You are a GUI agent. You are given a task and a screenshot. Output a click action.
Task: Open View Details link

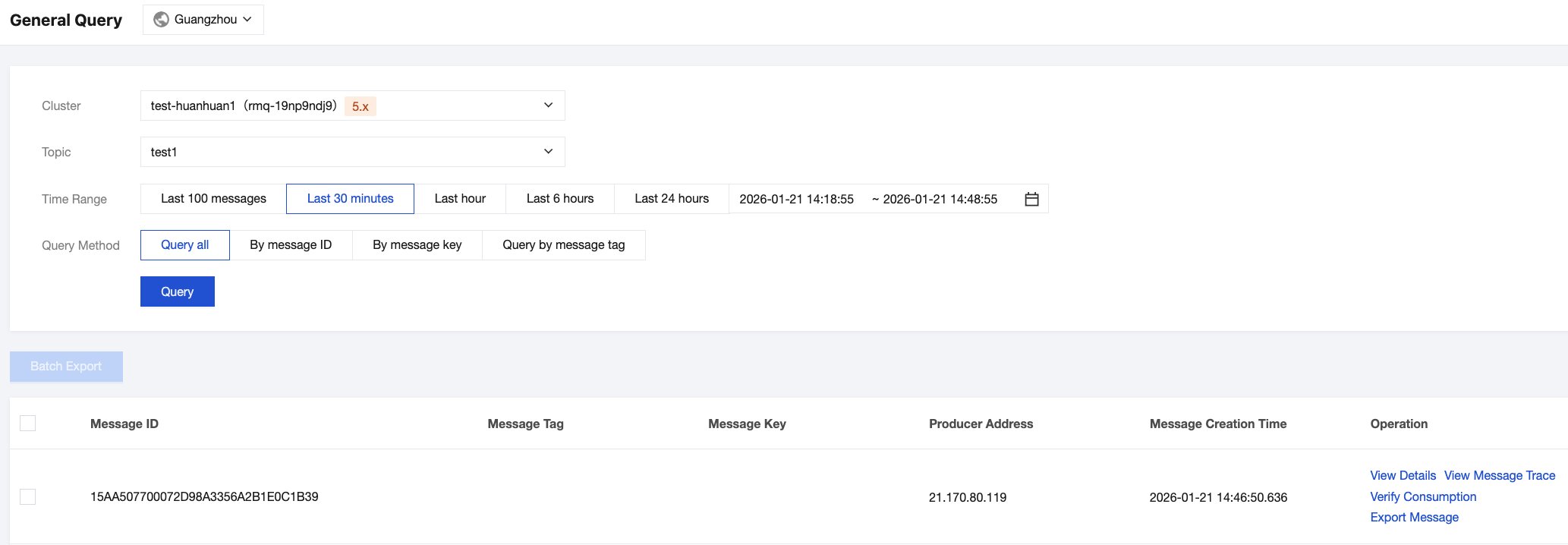click(x=1403, y=476)
